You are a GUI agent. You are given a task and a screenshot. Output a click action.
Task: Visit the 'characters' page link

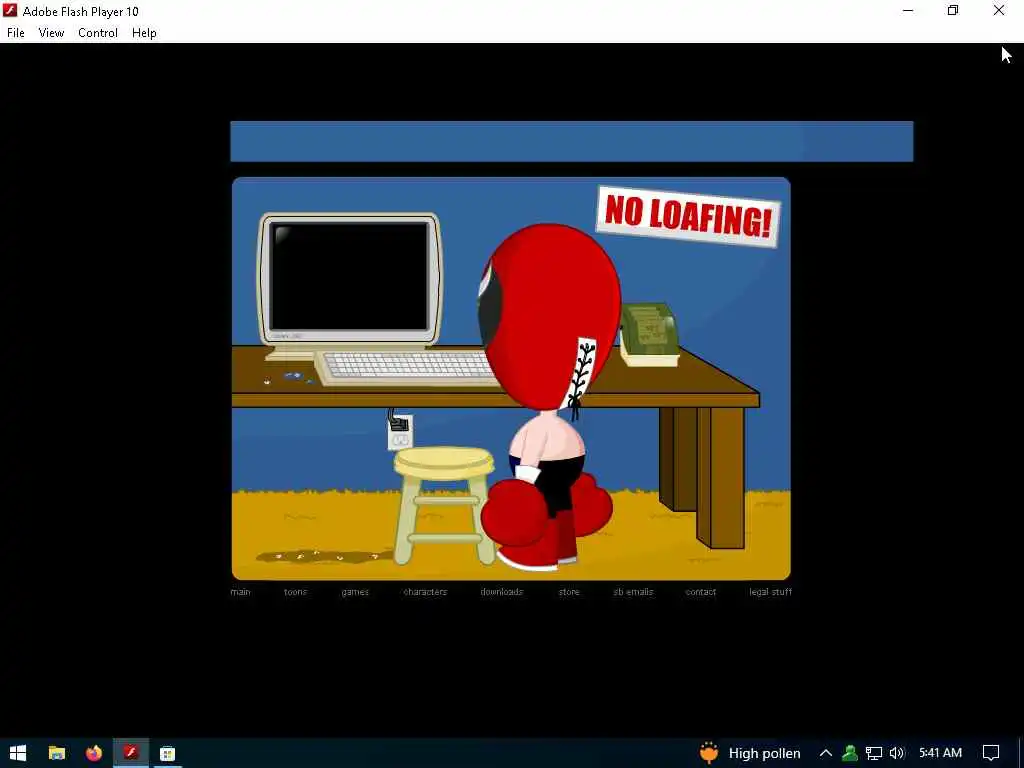pos(425,592)
